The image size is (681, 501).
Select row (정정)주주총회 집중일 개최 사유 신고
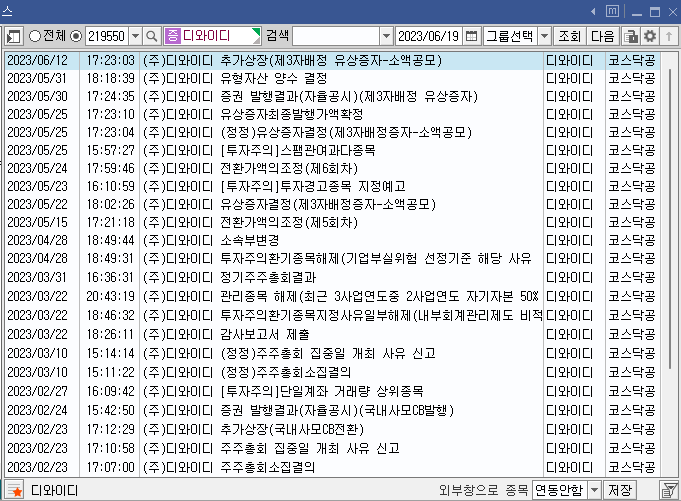click(x=333, y=353)
